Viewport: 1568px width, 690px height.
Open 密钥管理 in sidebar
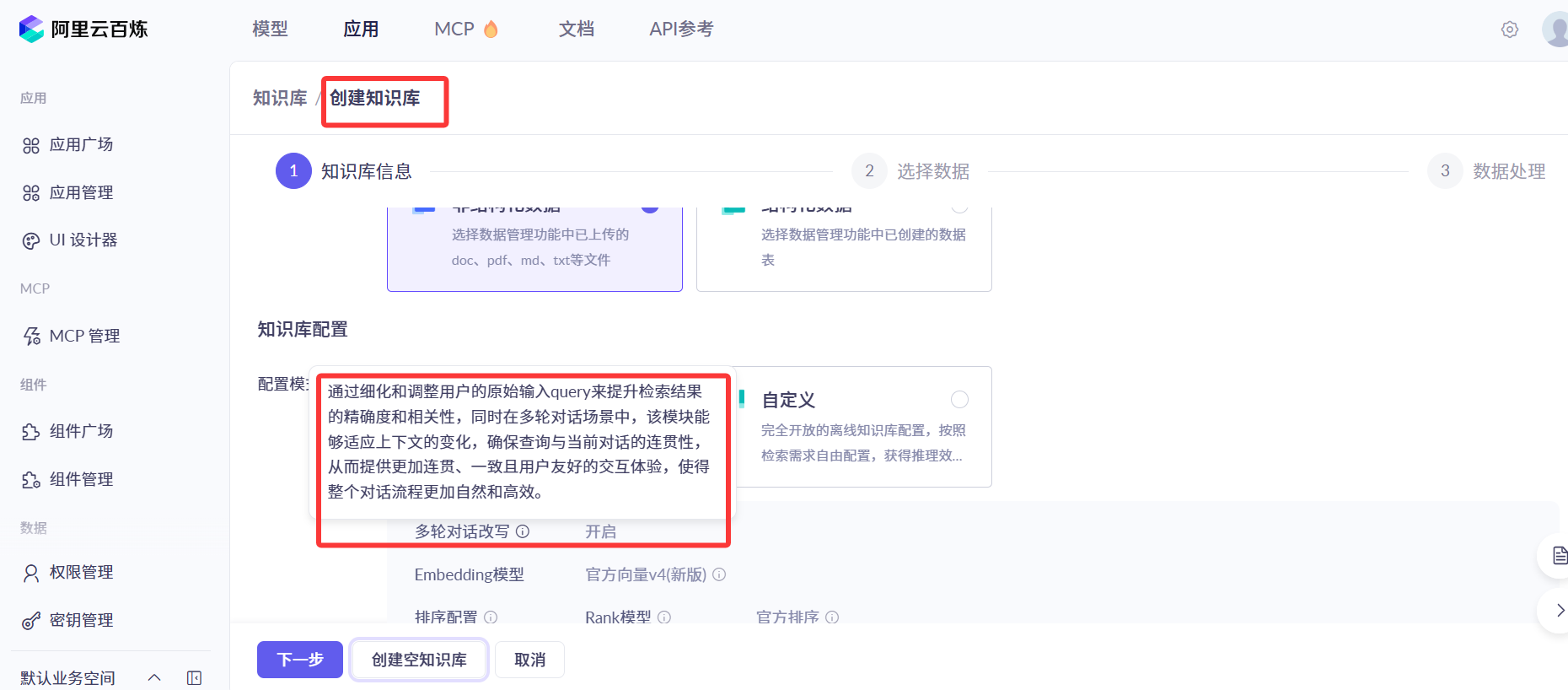(81, 620)
